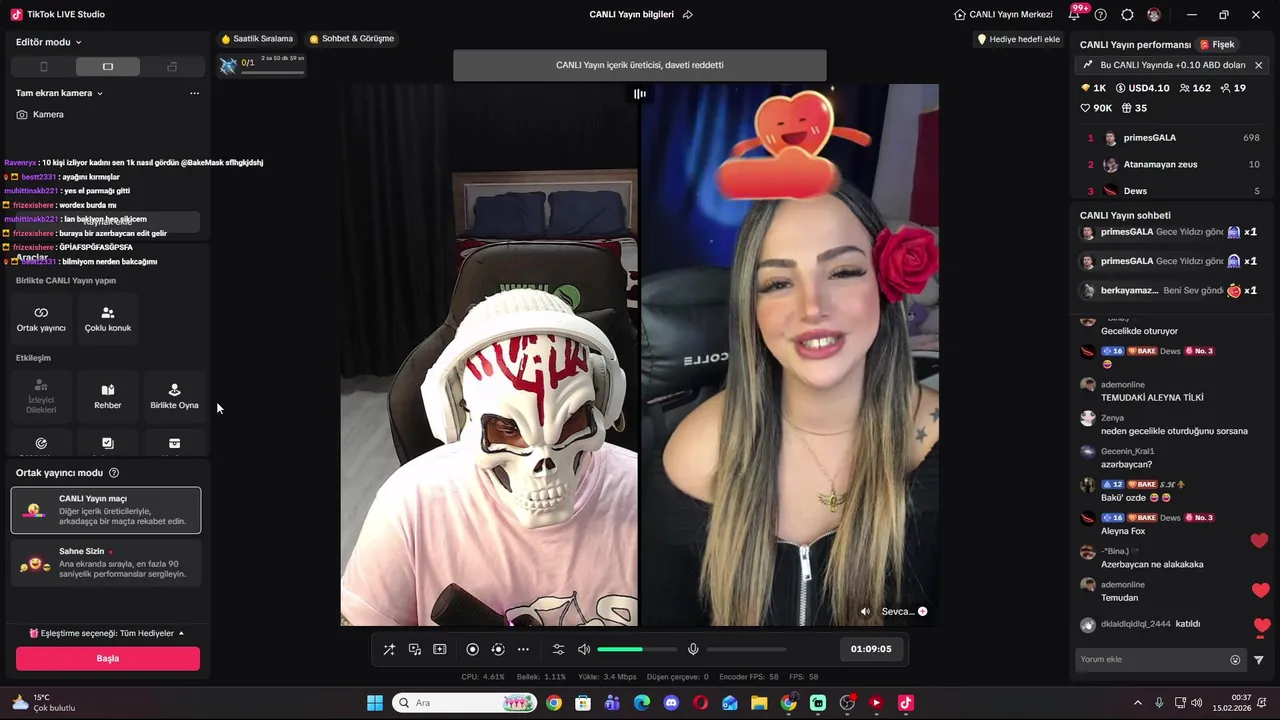
Task: Click the 0/1 mission progress widget
Action: point(262,65)
